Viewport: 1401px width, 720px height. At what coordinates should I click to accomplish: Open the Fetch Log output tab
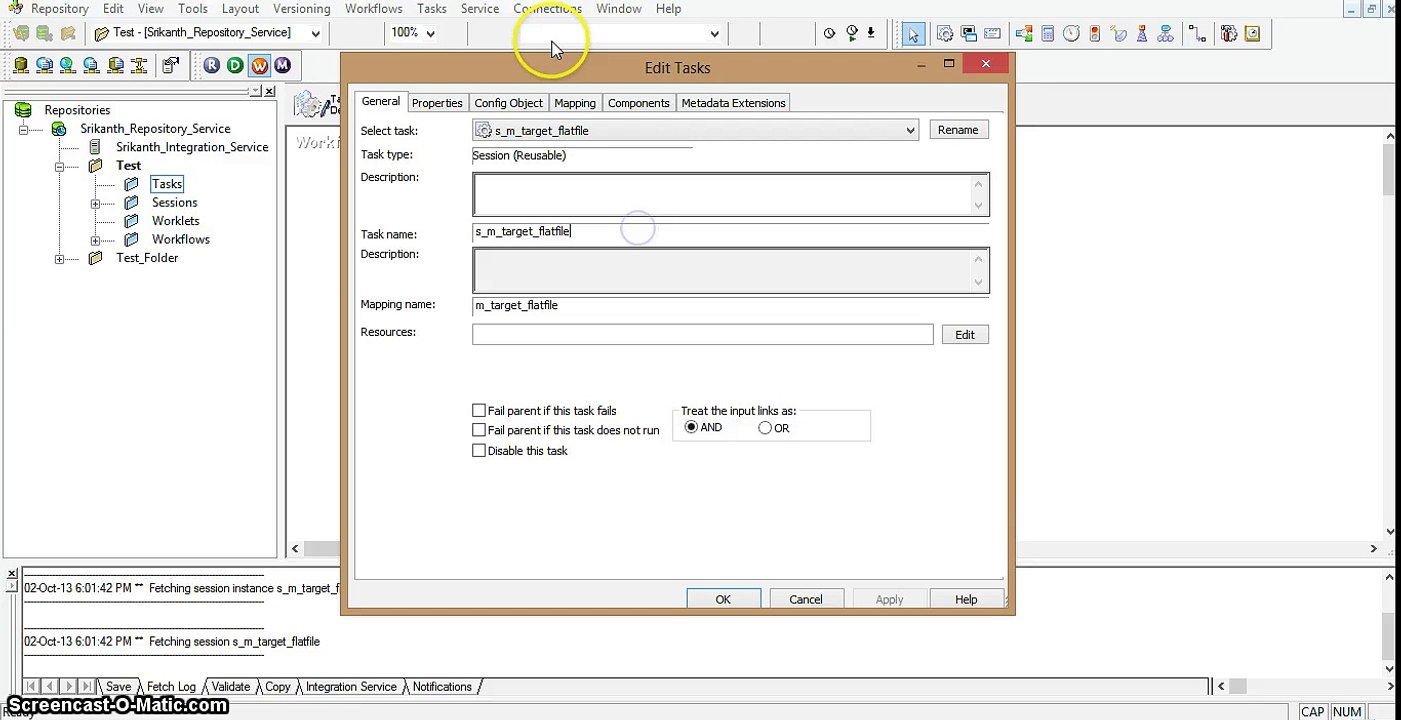pos(171,687)
